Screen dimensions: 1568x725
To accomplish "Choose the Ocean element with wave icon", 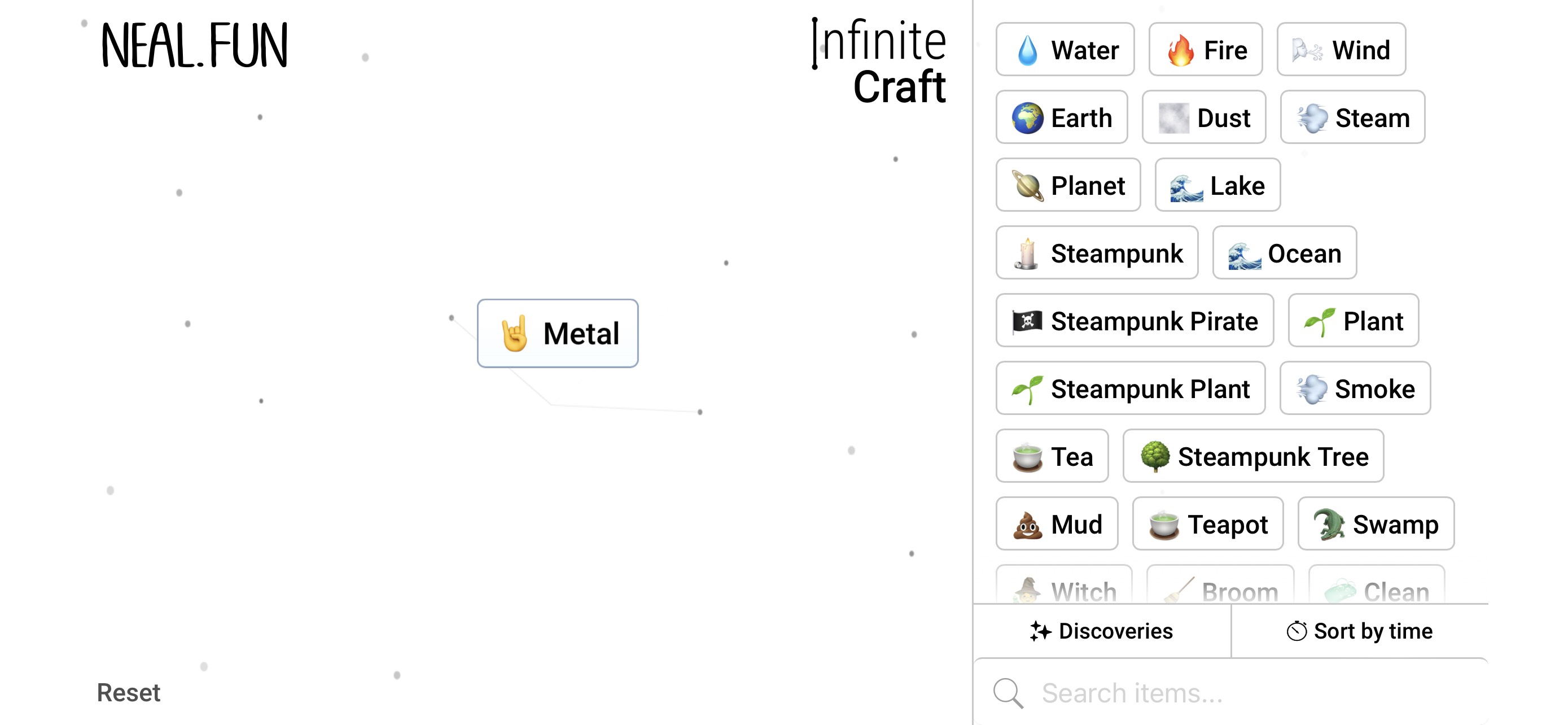I will (x=1284, y=253).
